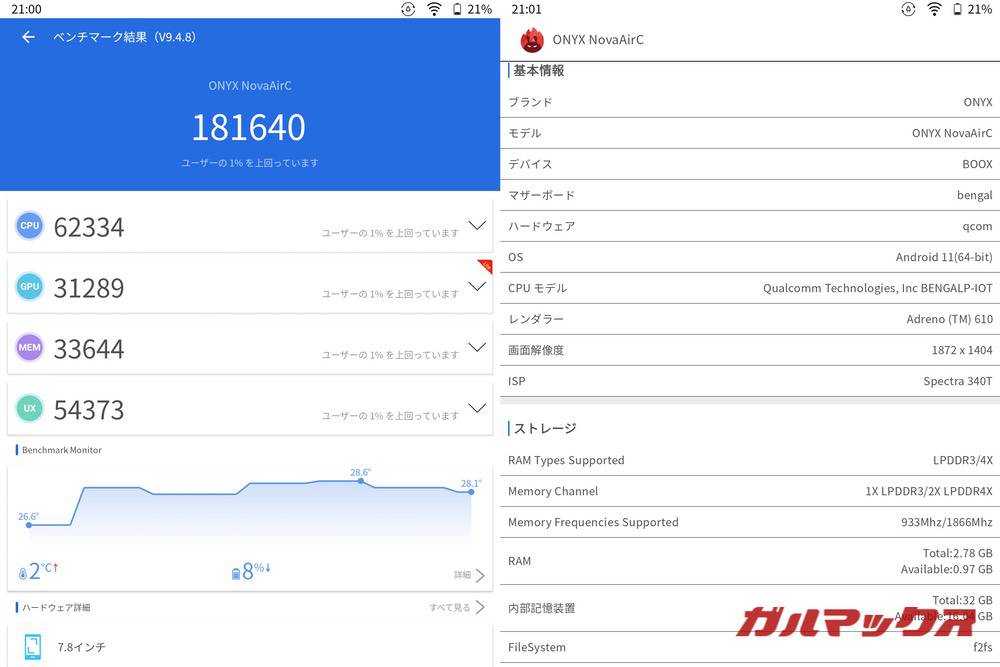The image size is (1000, 667).
Task: Tap the location icon in the status bar
Action: 406,9
